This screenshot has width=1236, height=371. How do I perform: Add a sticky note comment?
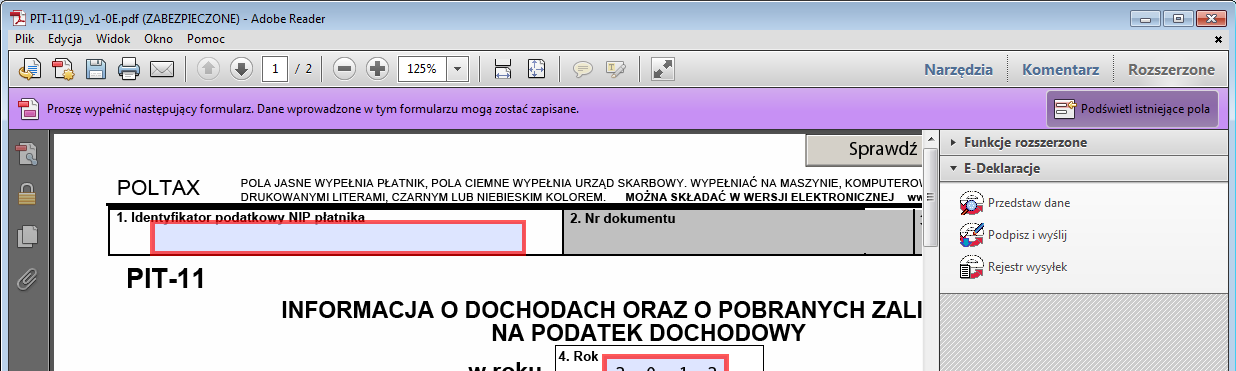583,69
